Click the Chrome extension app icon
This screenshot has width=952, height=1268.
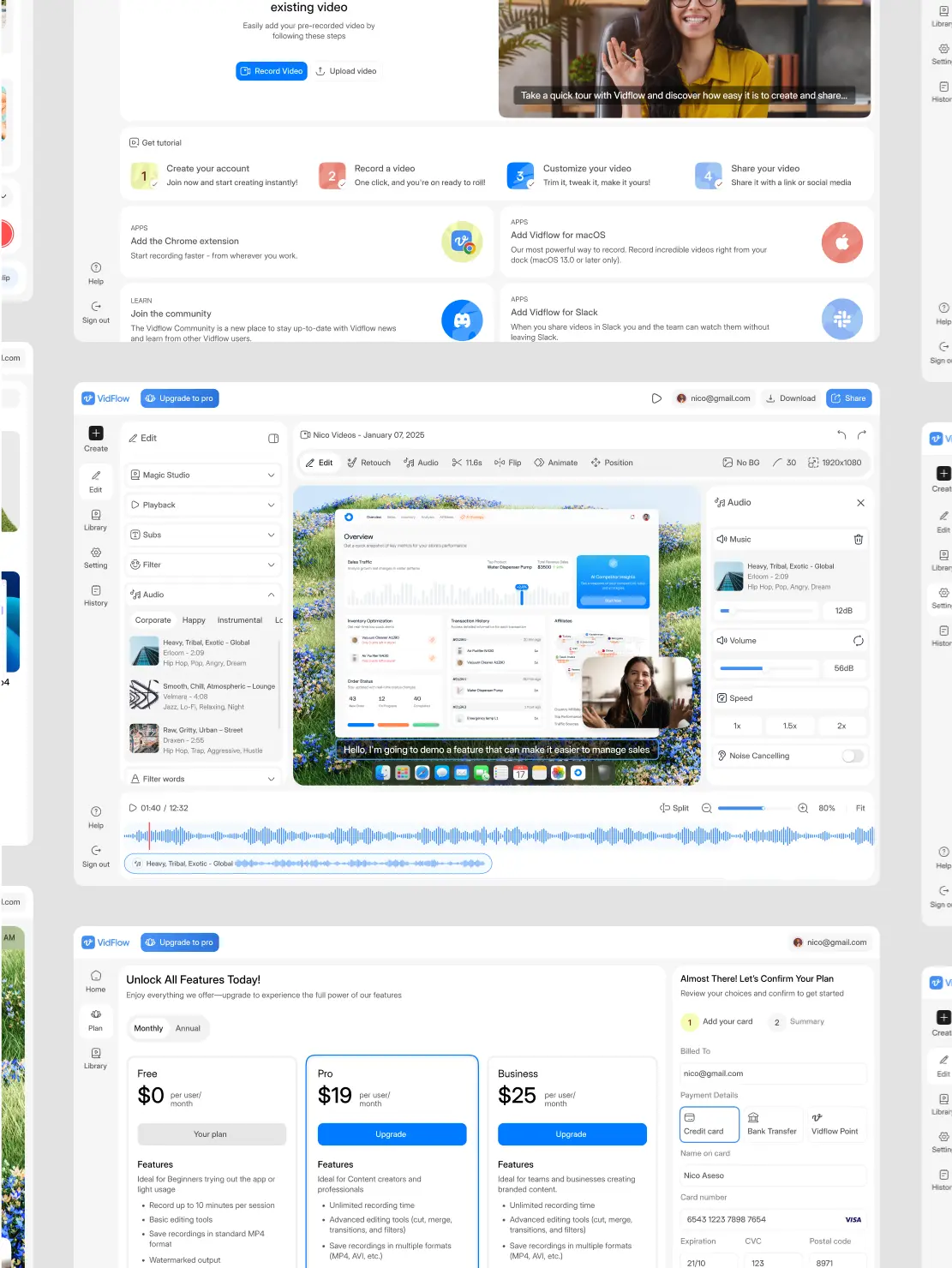coord(462,242)
